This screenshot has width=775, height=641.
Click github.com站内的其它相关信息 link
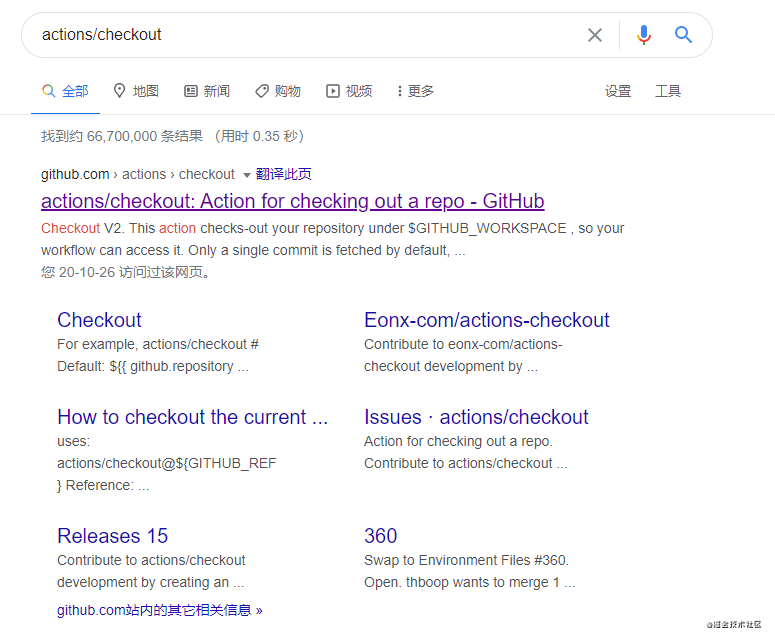coord(160,610)
